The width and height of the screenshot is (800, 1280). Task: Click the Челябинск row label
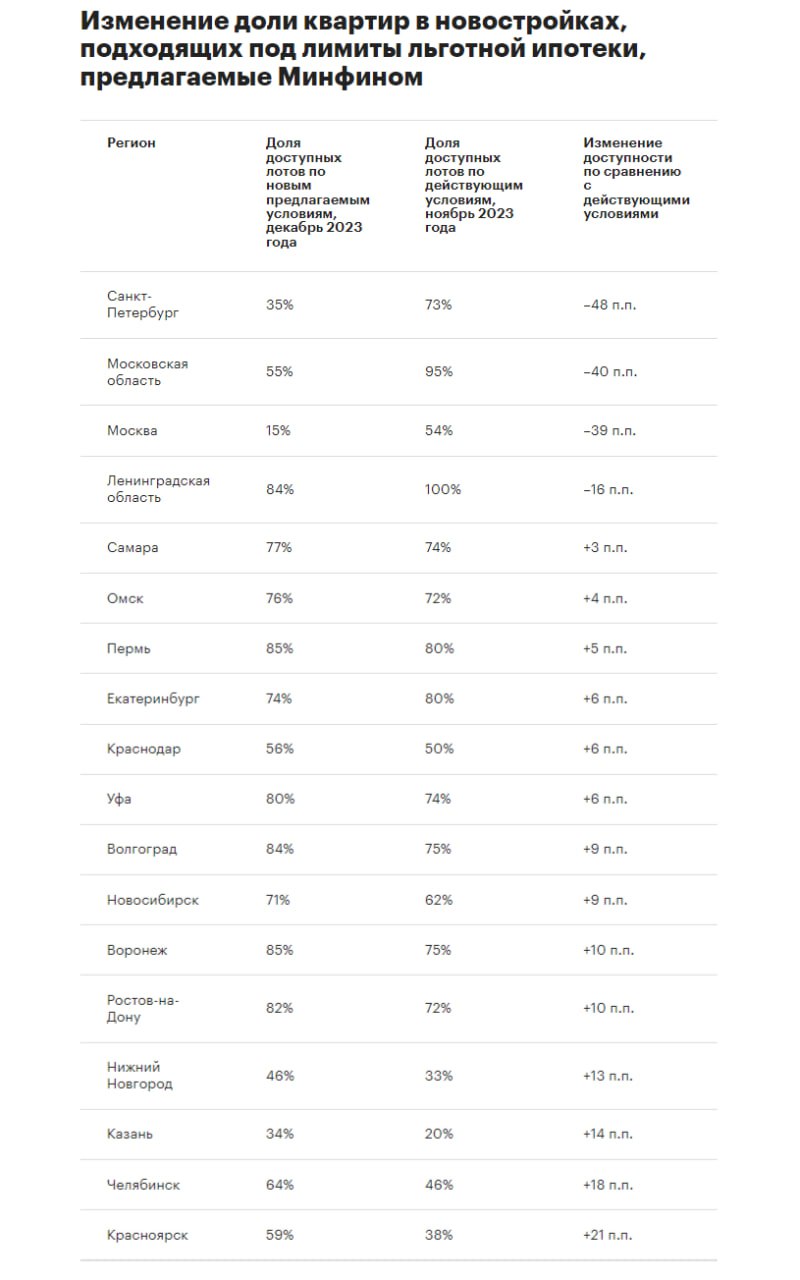click(143, 1185)
